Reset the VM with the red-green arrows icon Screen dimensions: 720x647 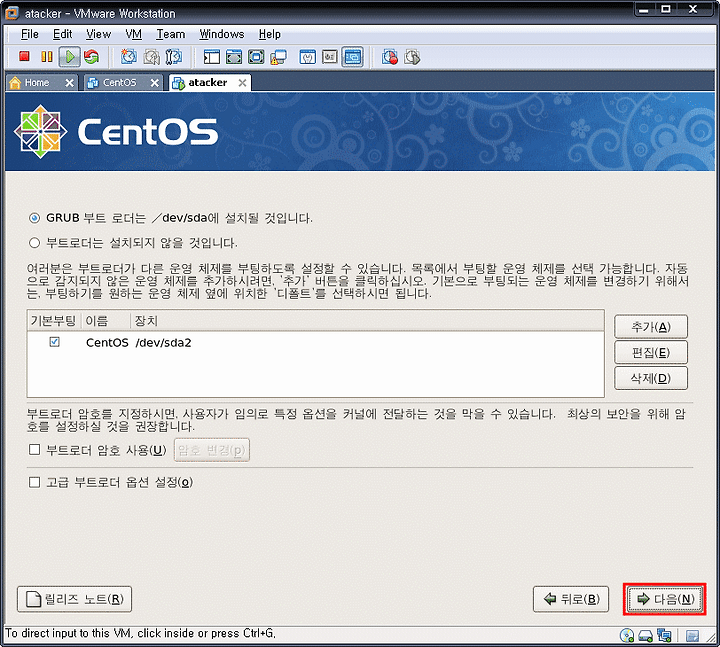click(91, 56)
